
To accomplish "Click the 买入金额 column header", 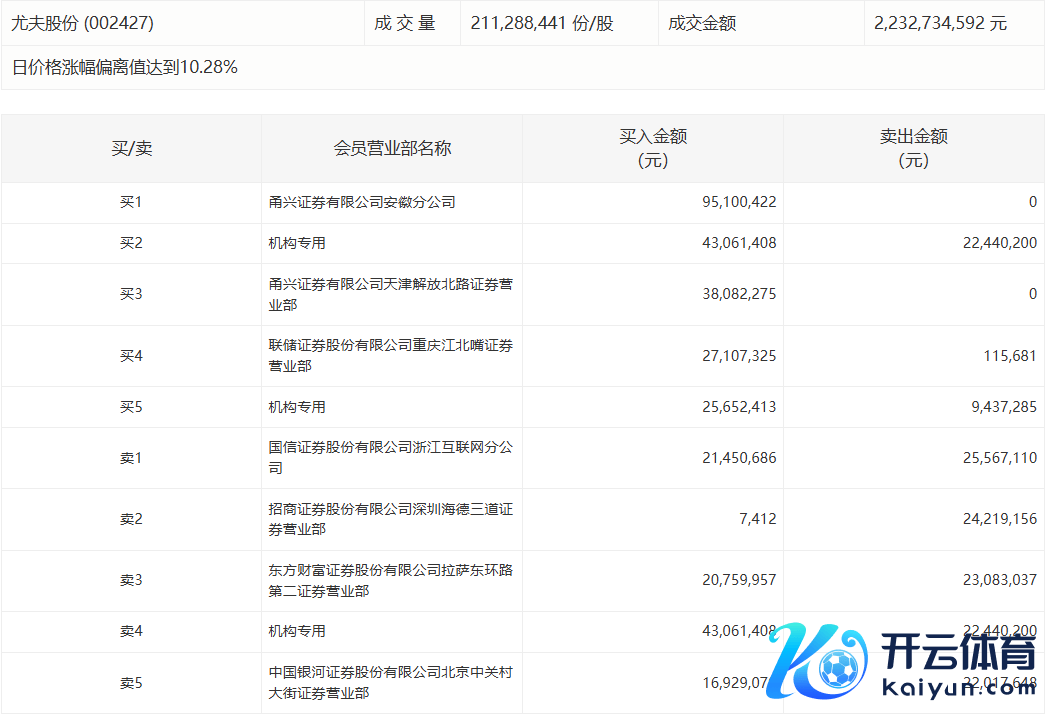I will (x=652, y=148).
